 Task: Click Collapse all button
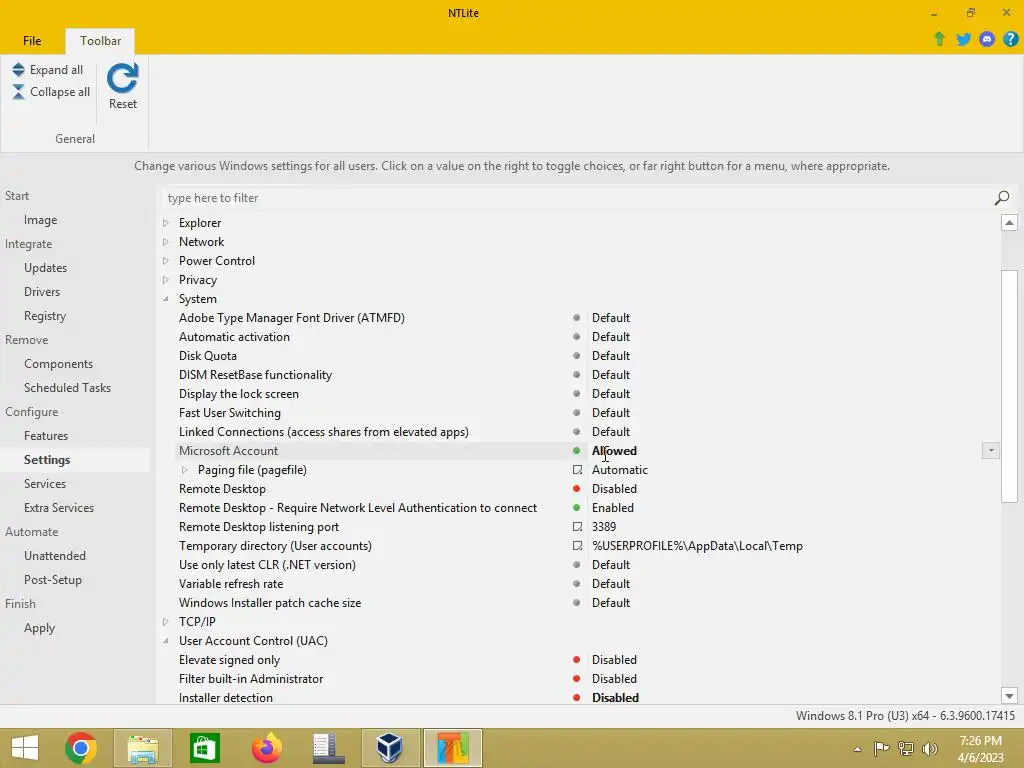(x=51, y=92)
